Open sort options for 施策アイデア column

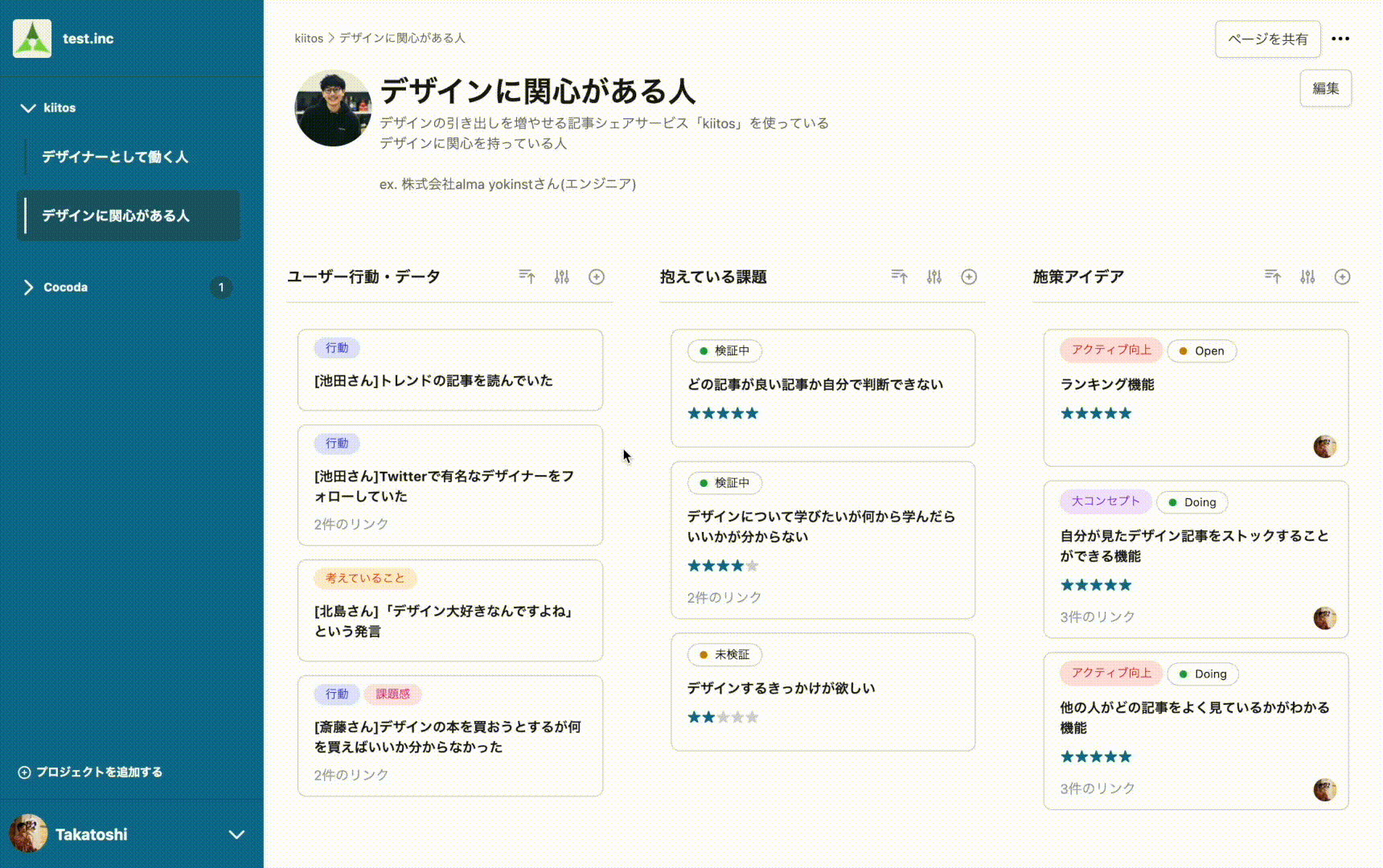[1273, 276]
